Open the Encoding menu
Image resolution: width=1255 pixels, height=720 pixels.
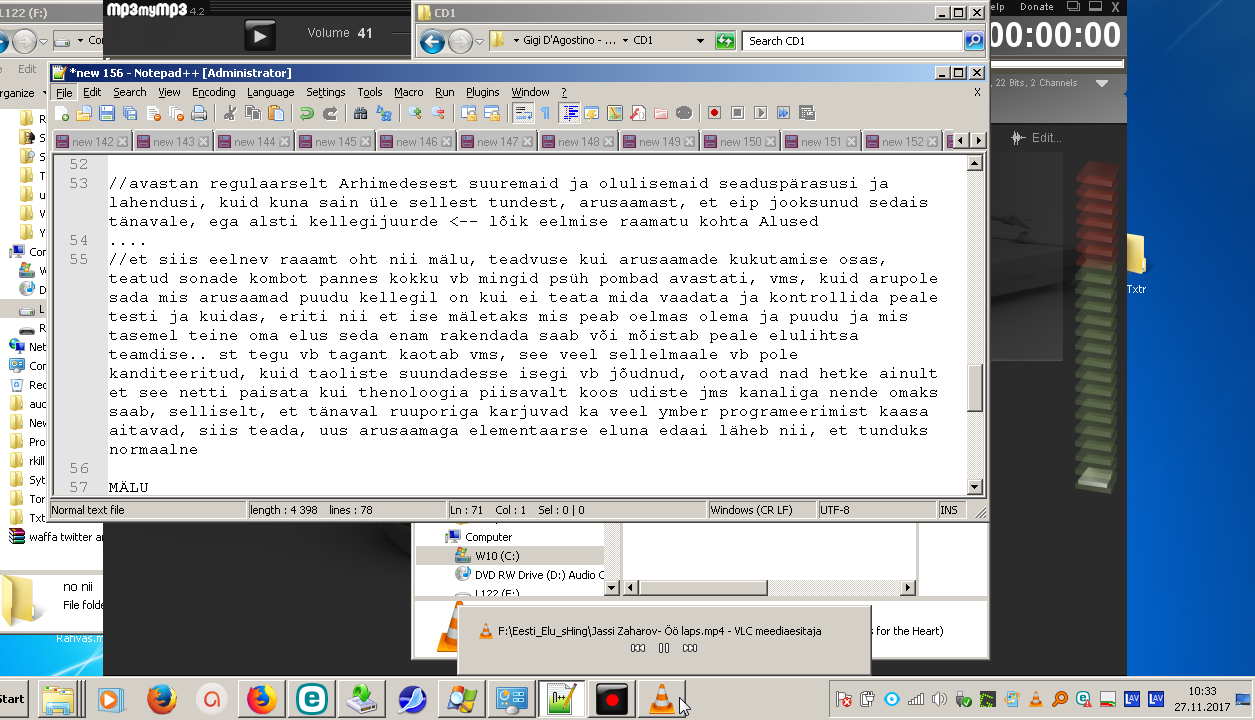[x=214, y=92]
